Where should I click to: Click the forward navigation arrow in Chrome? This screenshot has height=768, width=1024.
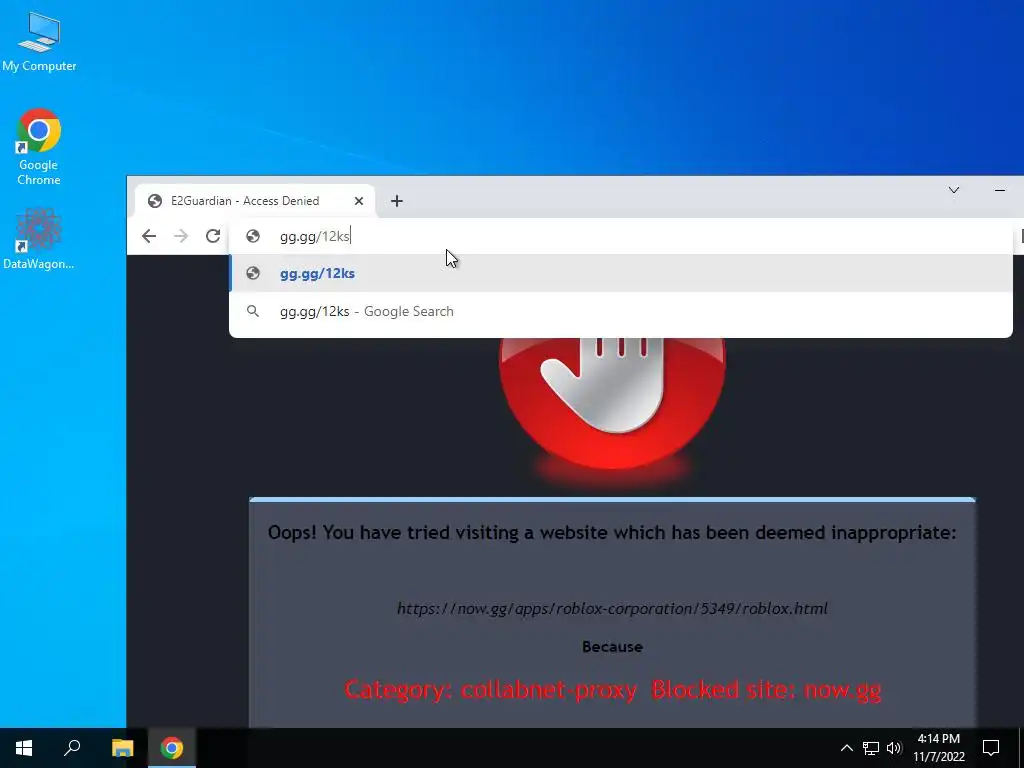[181, 236]
